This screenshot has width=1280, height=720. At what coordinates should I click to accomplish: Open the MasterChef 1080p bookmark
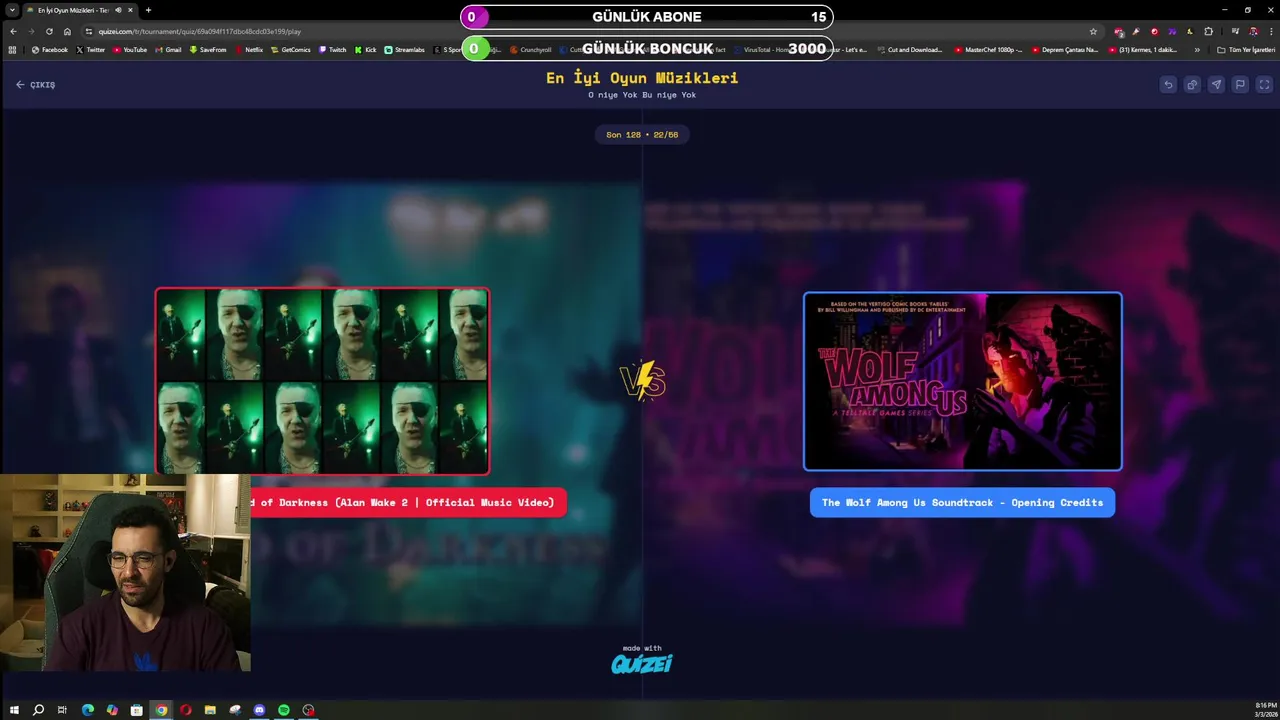[989, 49]
